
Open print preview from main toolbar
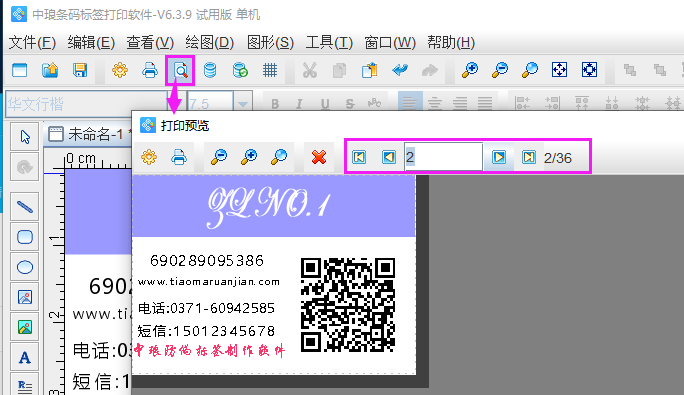point(180,70)
